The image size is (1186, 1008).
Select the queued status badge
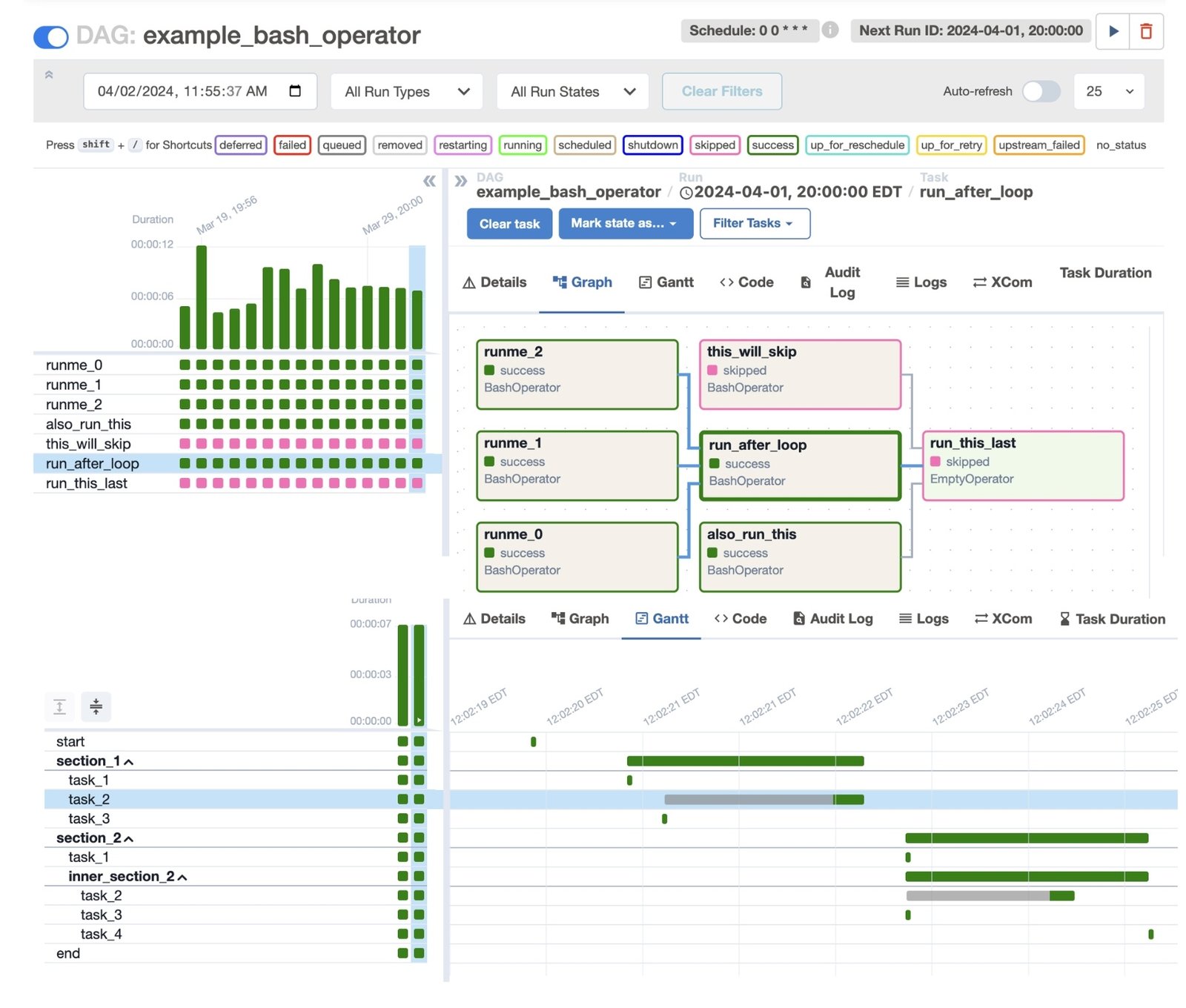coord(342,145)
